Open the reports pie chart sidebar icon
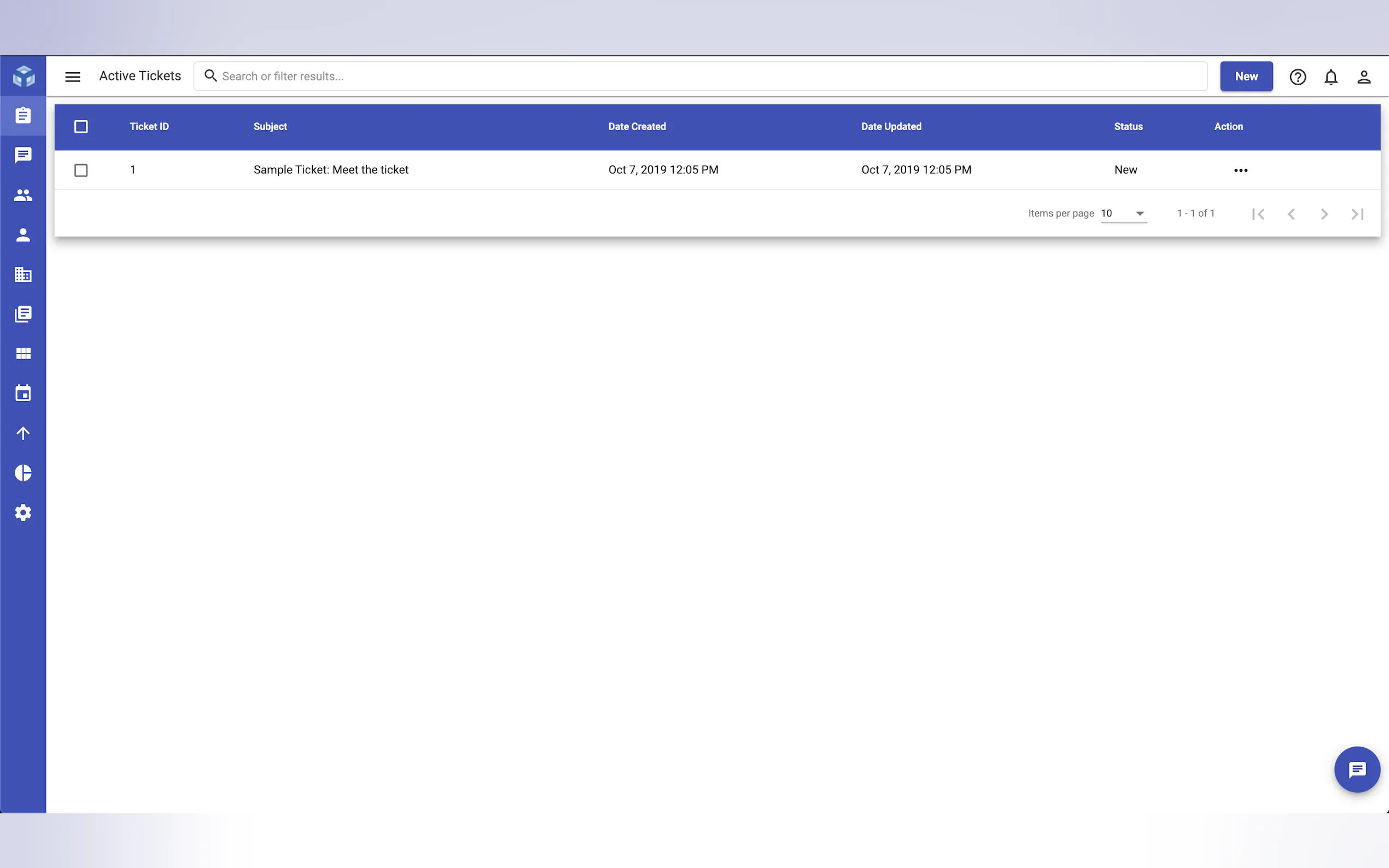The width and height of the screenshot is (1389, 868). coord(23,472)
